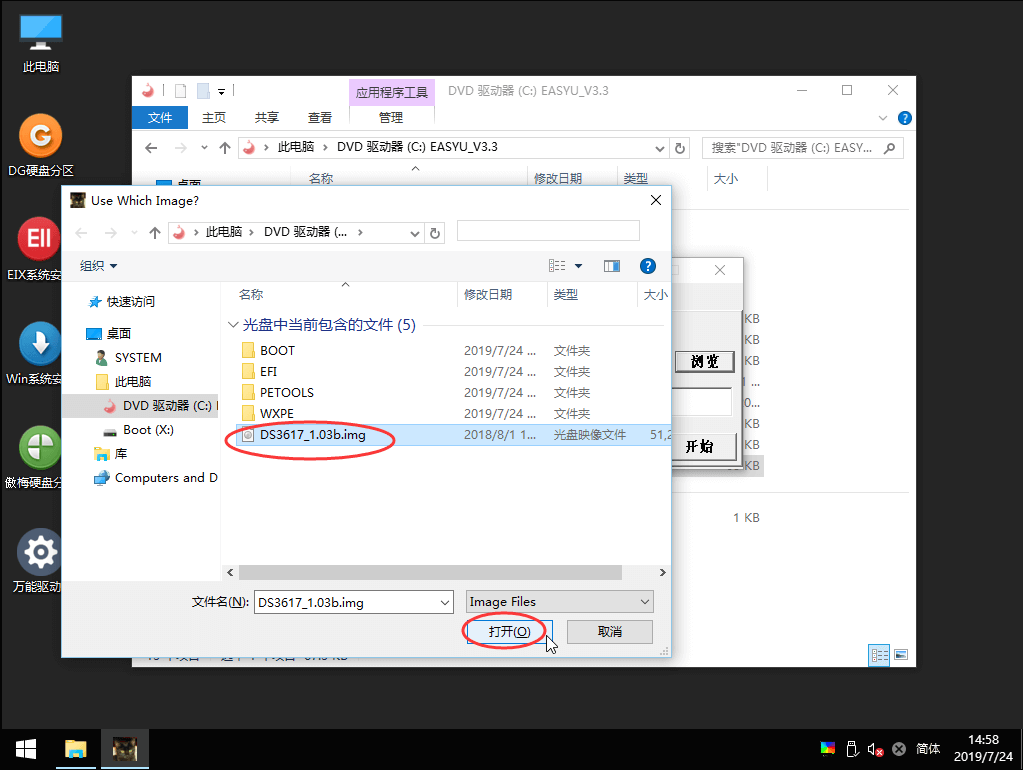Expand the 组织 (Organize) dropdown menu

tap(98, 266)
